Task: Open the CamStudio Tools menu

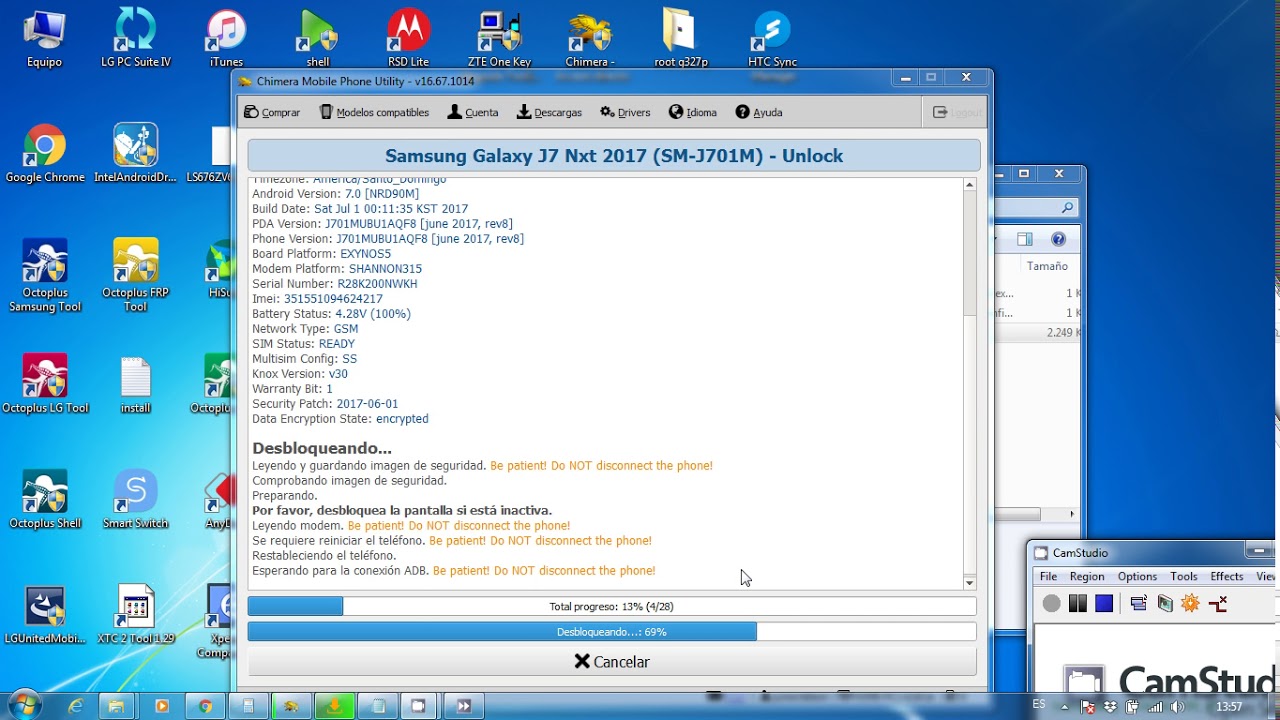Action: (x=1184, y=576)
